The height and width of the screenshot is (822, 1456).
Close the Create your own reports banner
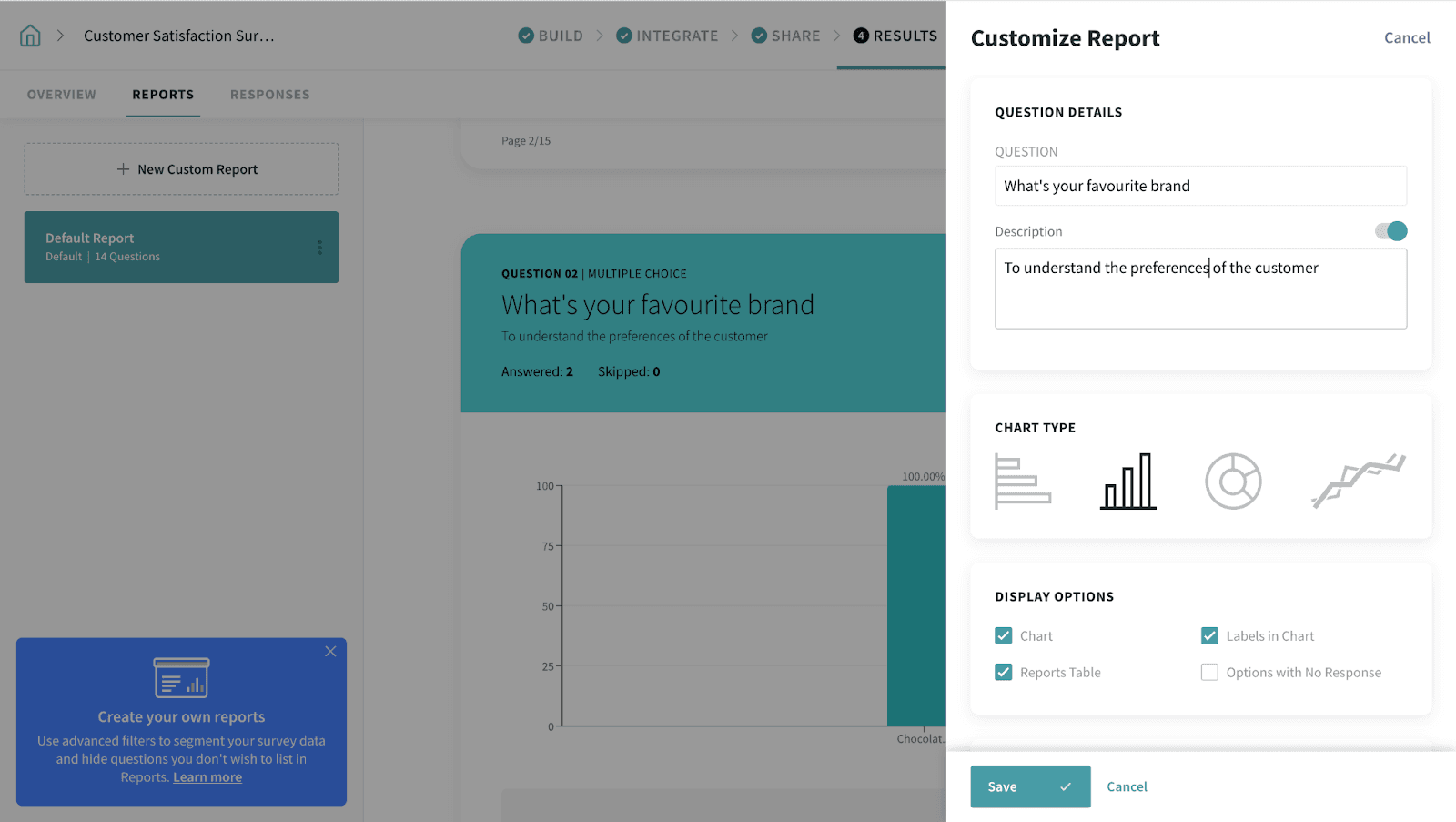[330, 652]
